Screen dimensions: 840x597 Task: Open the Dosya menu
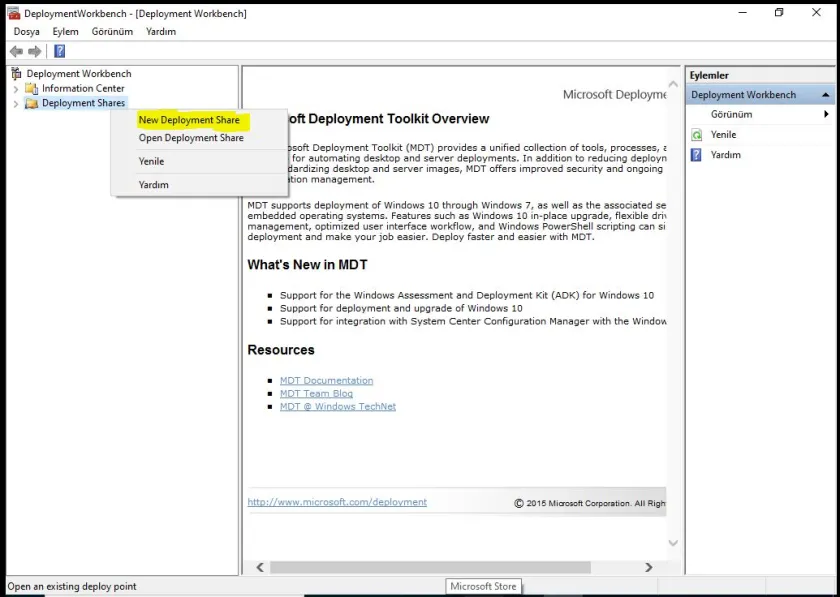(27, 31)
